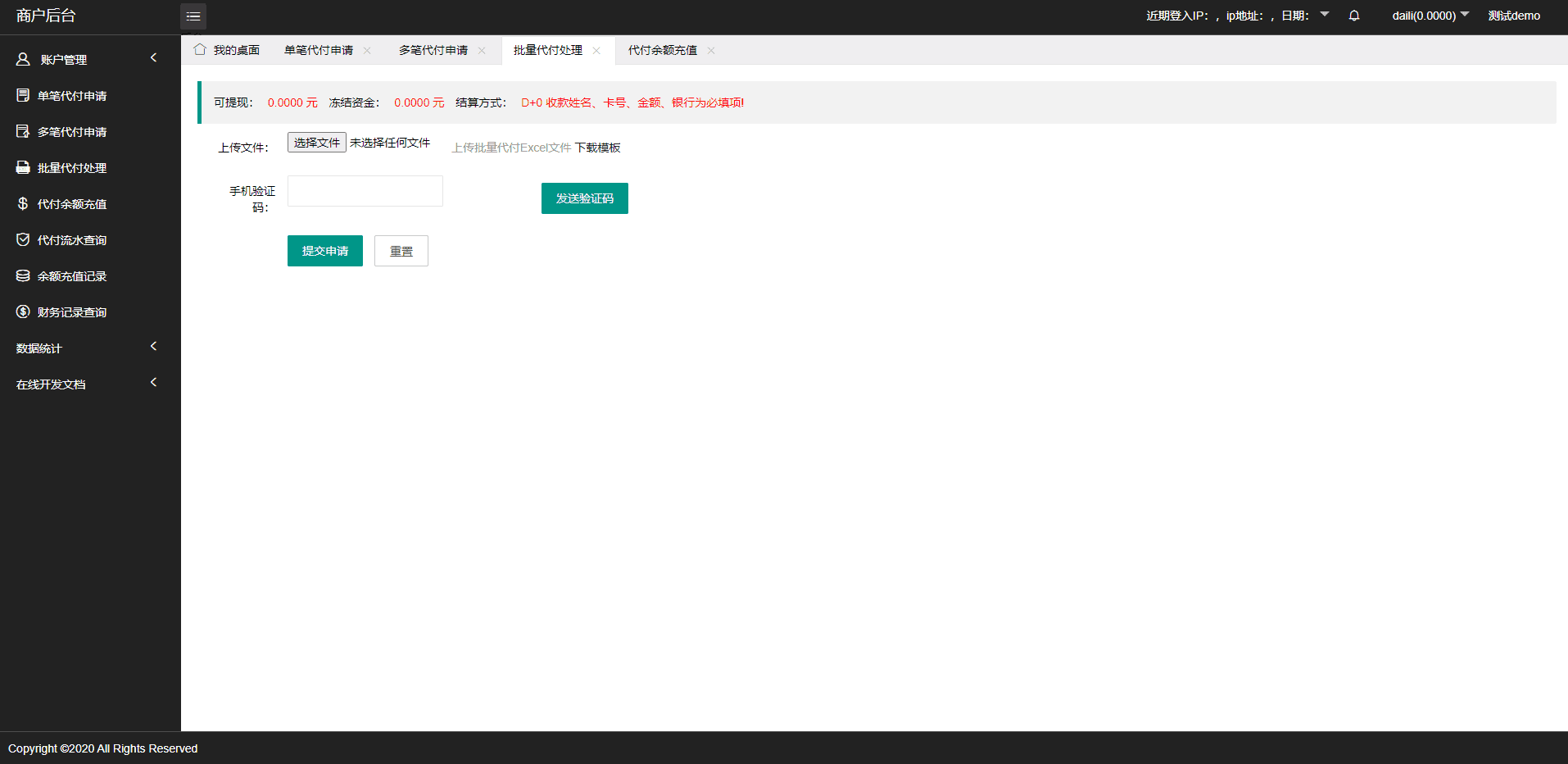Close the 单笔代付申请 tab

point(367,51)
